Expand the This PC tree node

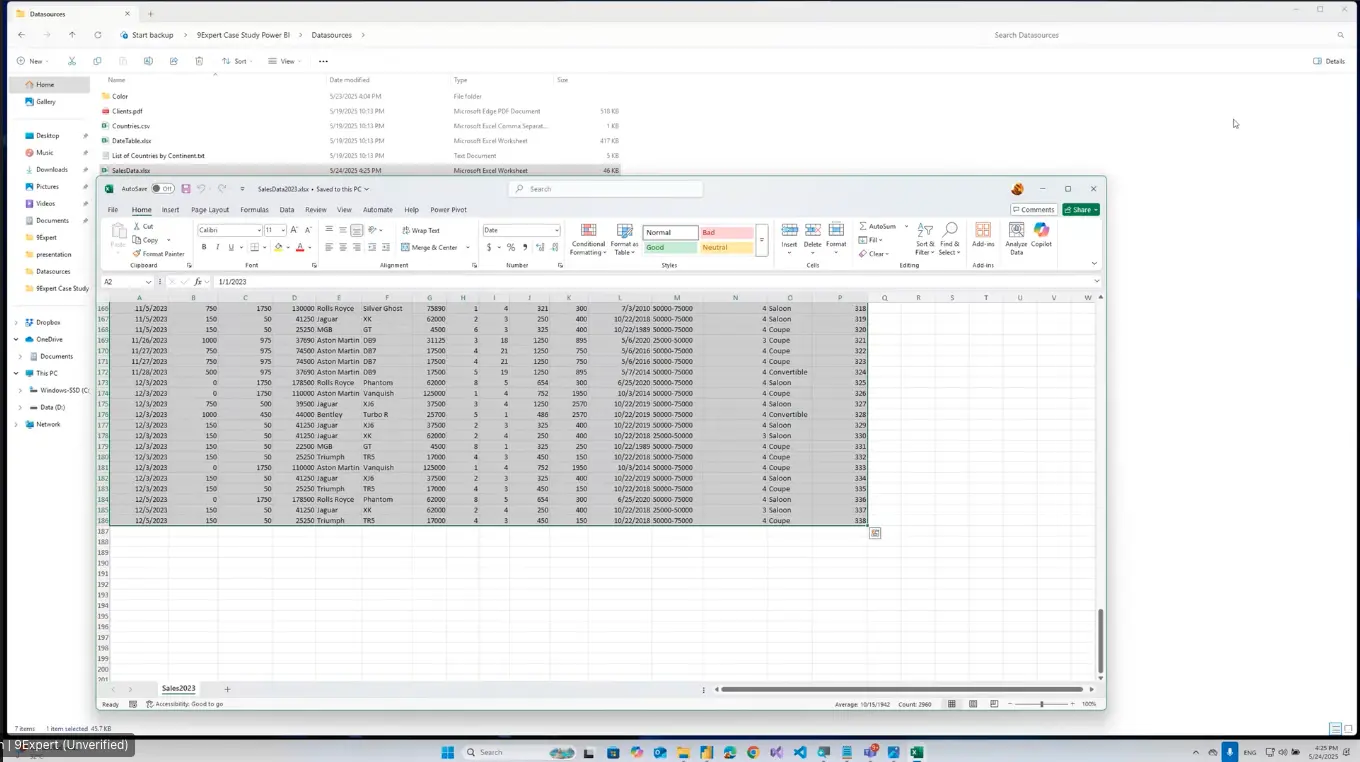[x=16, y=373]
